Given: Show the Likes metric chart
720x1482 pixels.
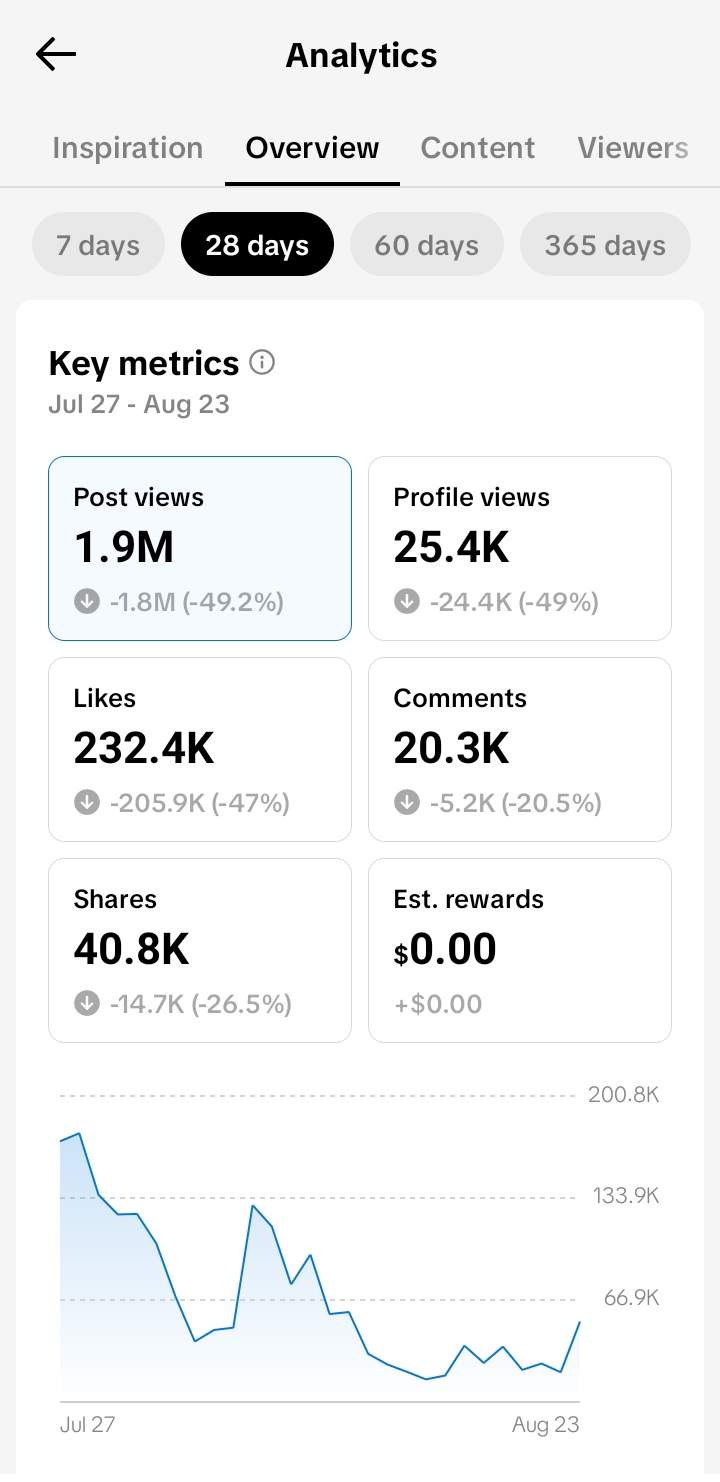Looking at the screenshot, I should click(200, 749).
